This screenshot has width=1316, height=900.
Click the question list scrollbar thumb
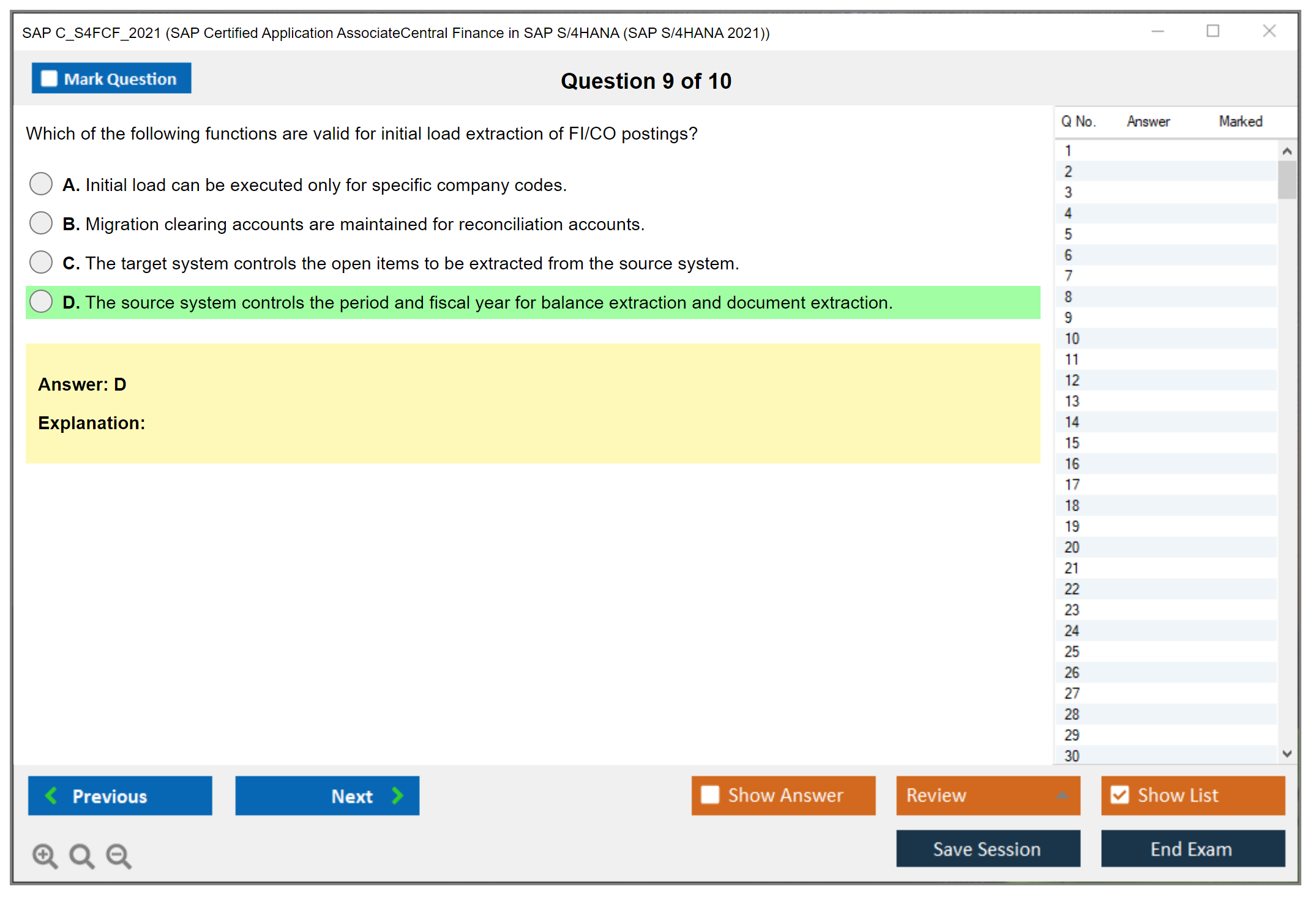pos(1287,179)
